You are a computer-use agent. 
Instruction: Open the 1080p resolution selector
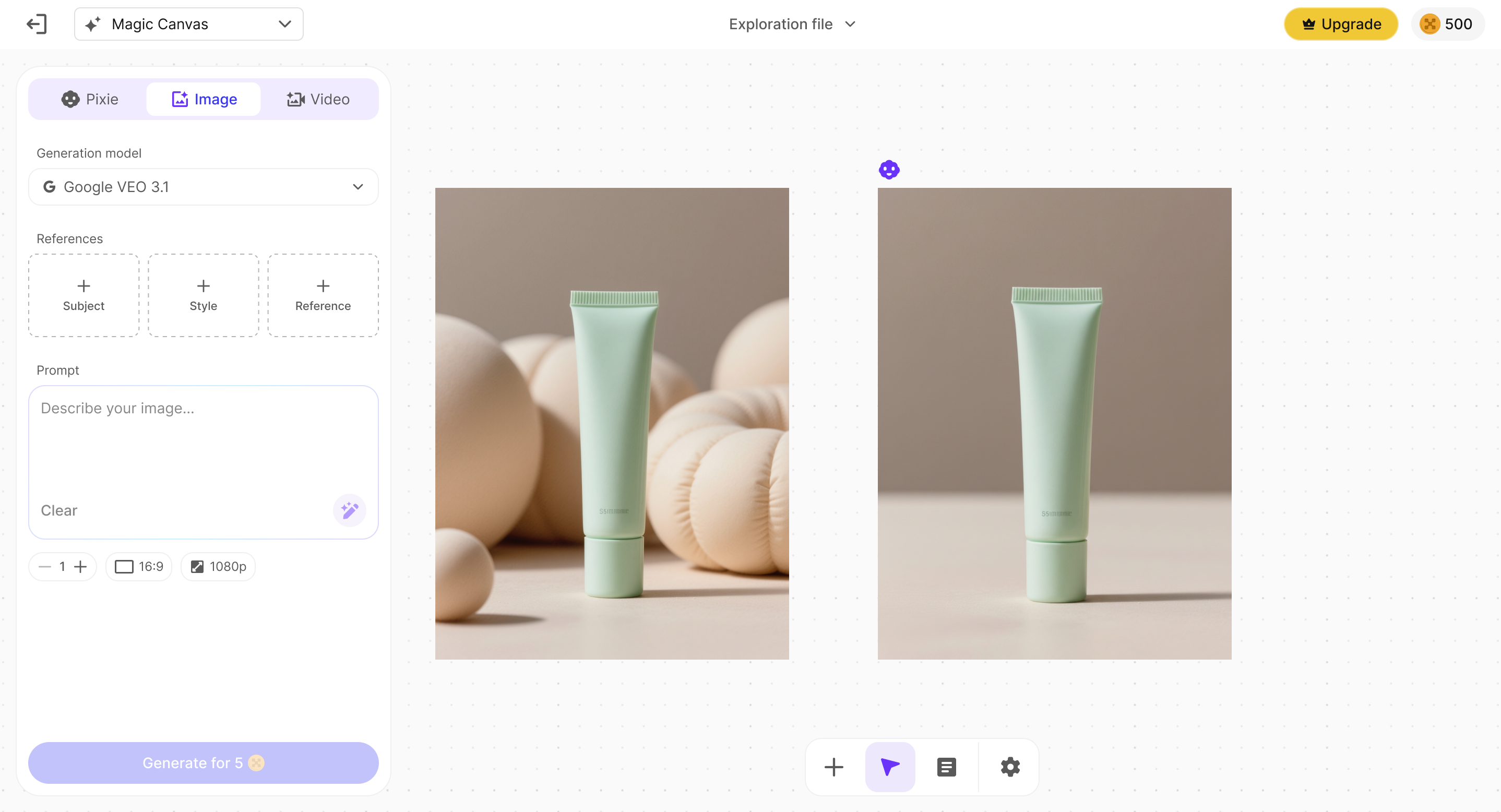[219, 567]
